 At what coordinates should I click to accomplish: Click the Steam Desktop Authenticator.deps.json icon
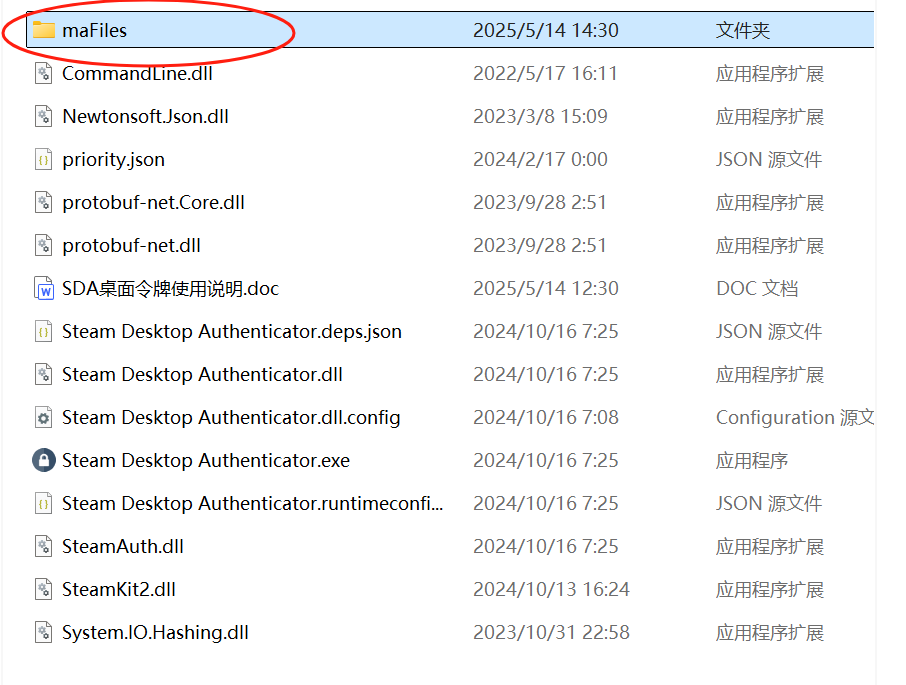[44, 332]
